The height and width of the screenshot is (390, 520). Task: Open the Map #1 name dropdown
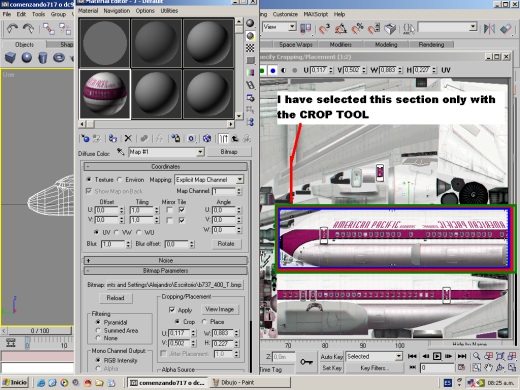166,152
